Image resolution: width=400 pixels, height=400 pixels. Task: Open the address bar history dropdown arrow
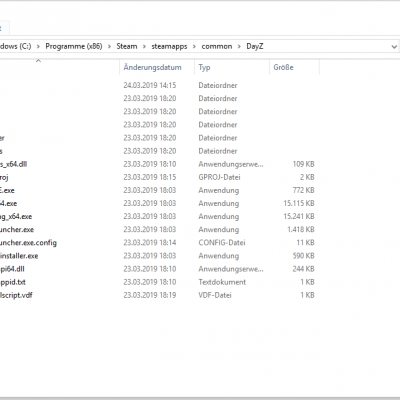point(394,47)
